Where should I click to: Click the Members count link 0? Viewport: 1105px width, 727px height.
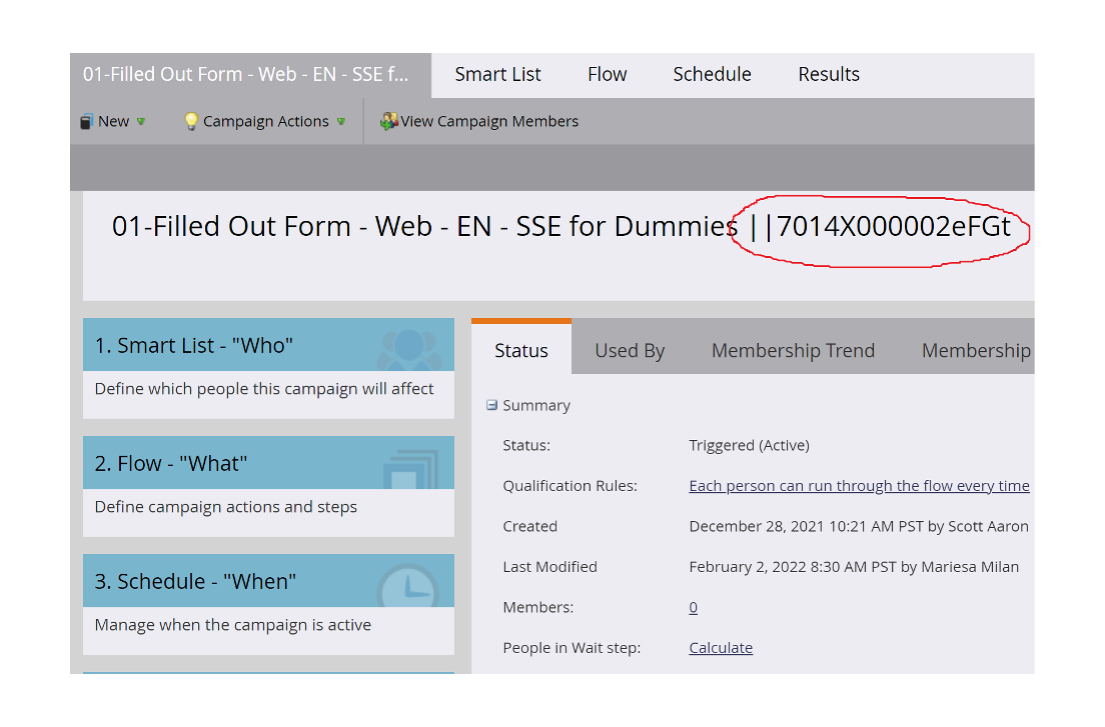(x=693, y=607)
